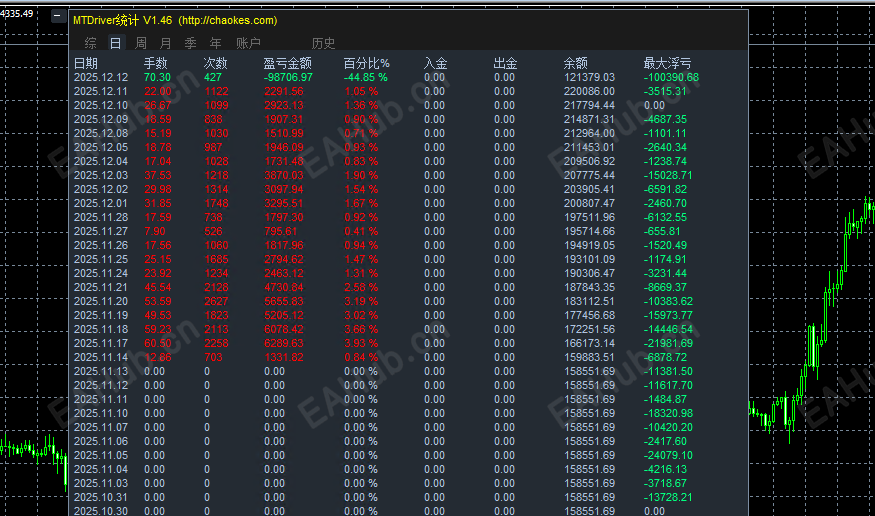Viewport: 875px width, 516px height.
Task: Select the date cell 2025.11.13
Action: (x=101, y=372)
